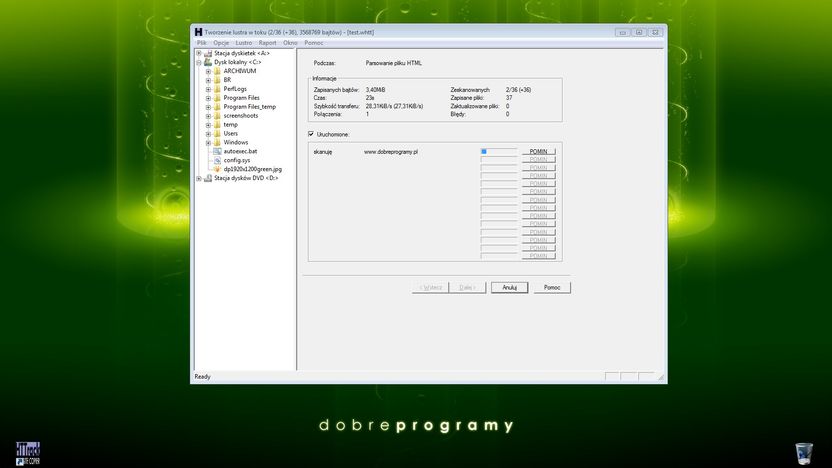Maximize the HTTrack window
Image resolution: width=832 pixels, height=468 pixels.
click(x=639, y=32)
